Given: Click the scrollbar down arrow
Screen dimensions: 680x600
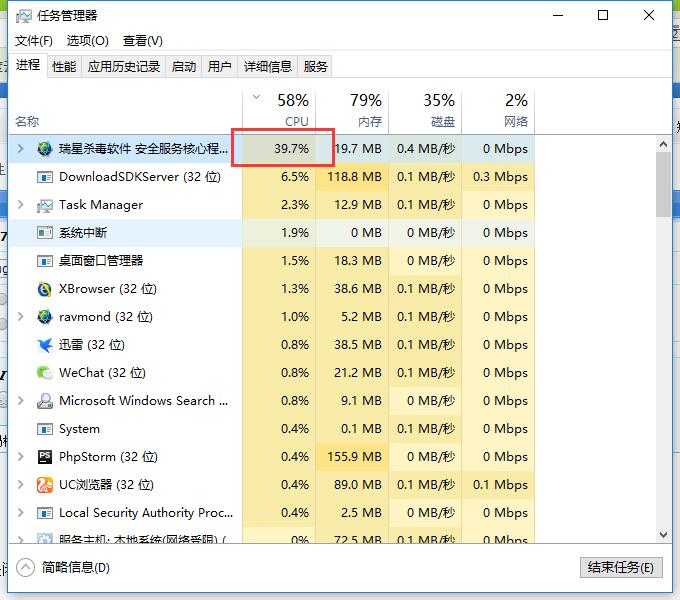Looking at the screenshot, I should tap(663, 535).
